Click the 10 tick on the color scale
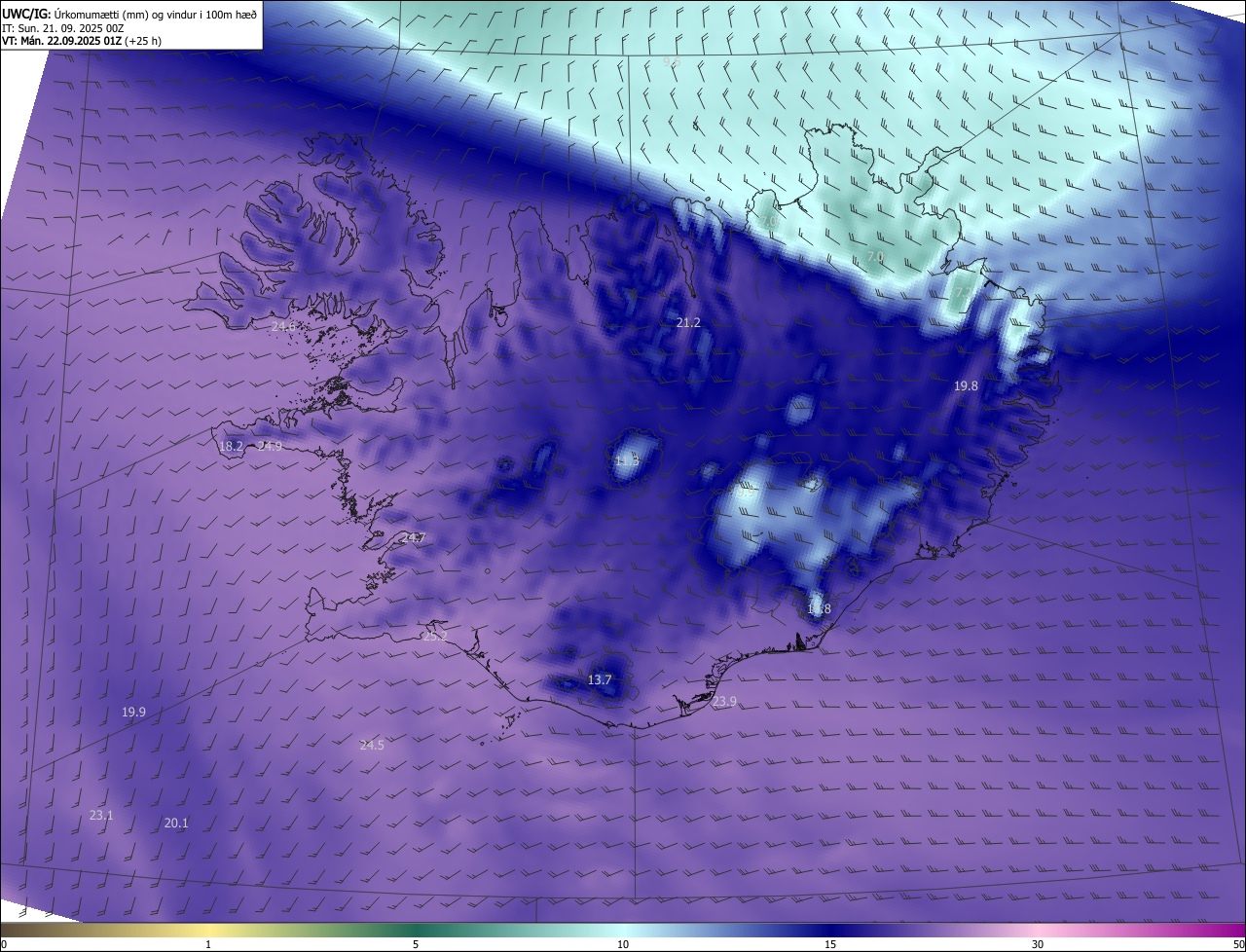The height and width of the screenshot is (952, 1246). pos(623,944)
